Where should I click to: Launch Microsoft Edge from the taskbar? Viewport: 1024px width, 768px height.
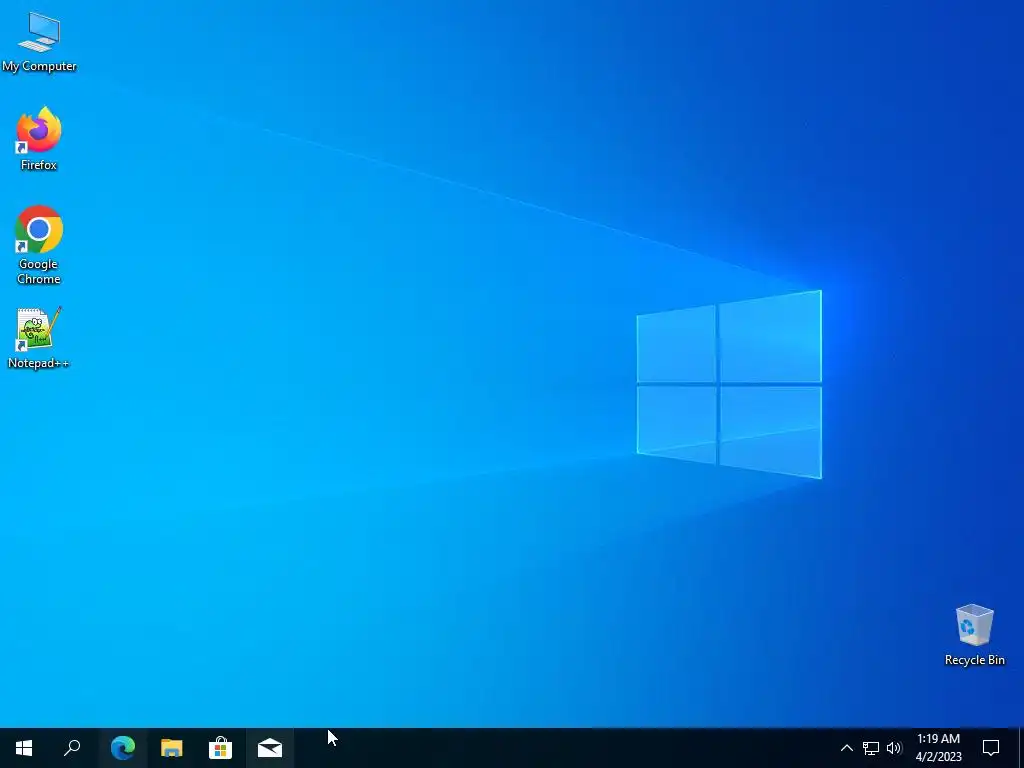point(122,748)
